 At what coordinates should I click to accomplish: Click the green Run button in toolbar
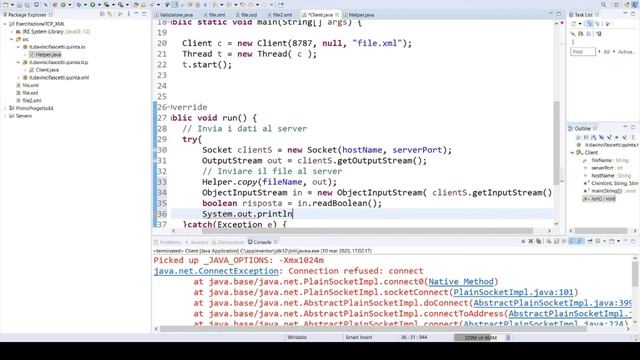(93, 4)
